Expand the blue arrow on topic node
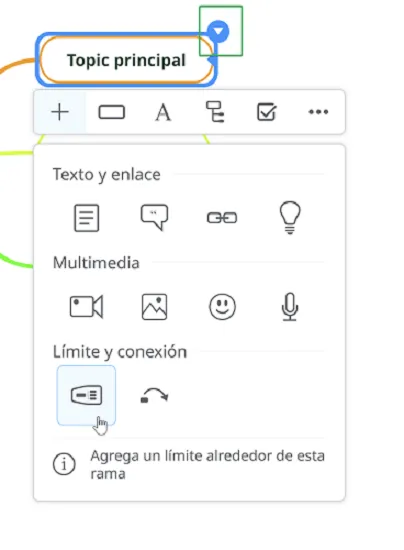 pos(218,32)
